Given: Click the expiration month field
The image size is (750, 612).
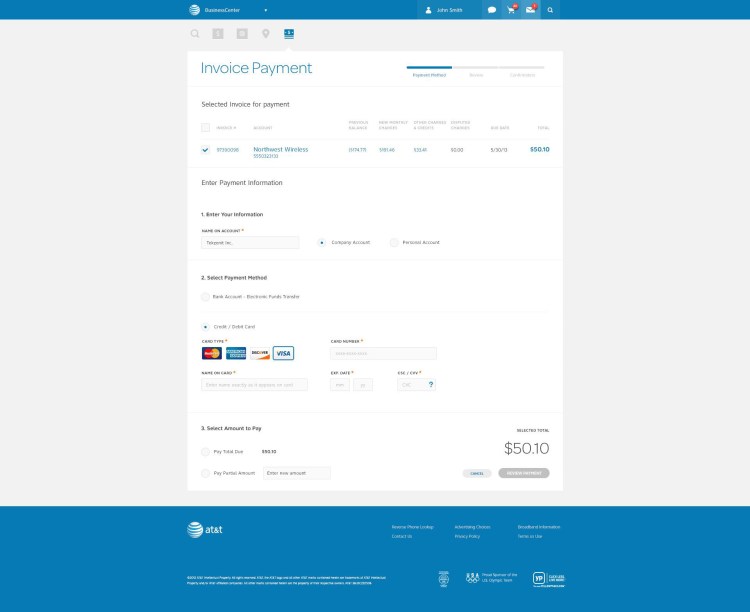Looking at the screenshot, I should tap(340, 385).
